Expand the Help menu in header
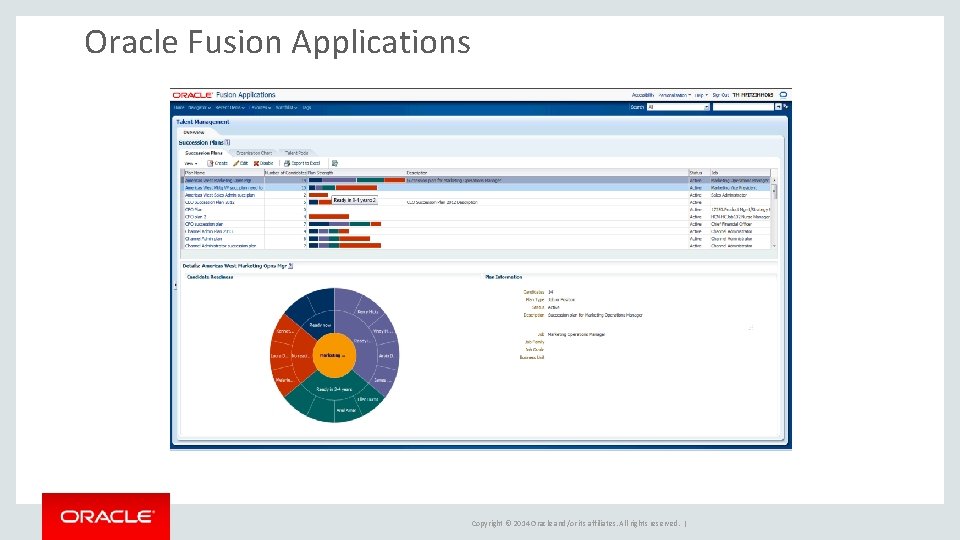 click(701, 95)
